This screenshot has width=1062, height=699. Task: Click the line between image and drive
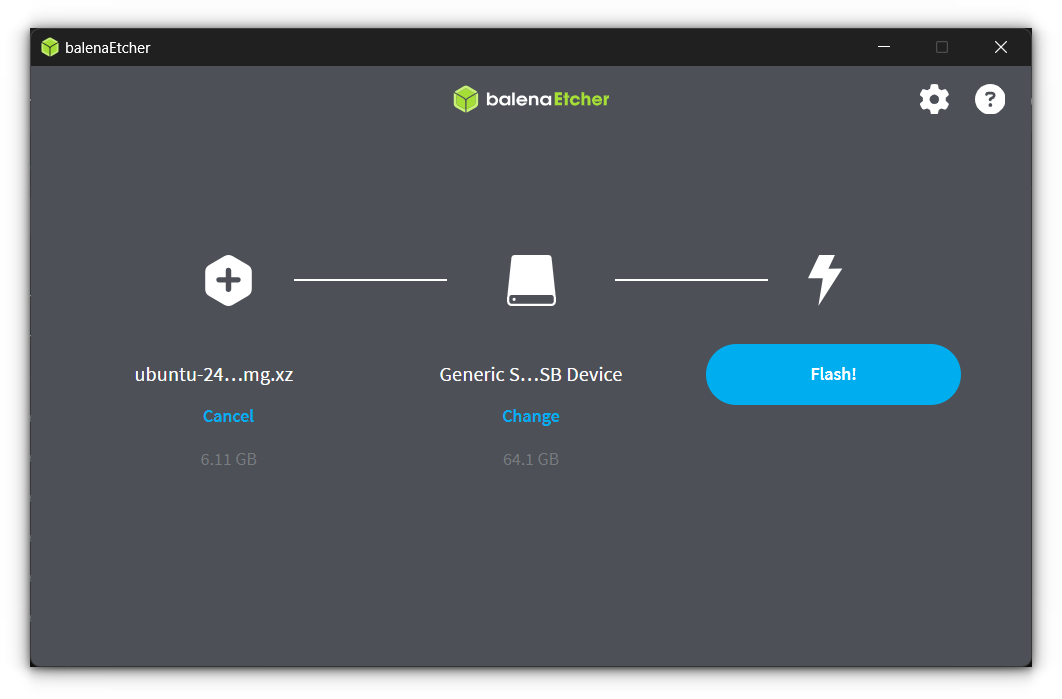click(x=370, y=280)
